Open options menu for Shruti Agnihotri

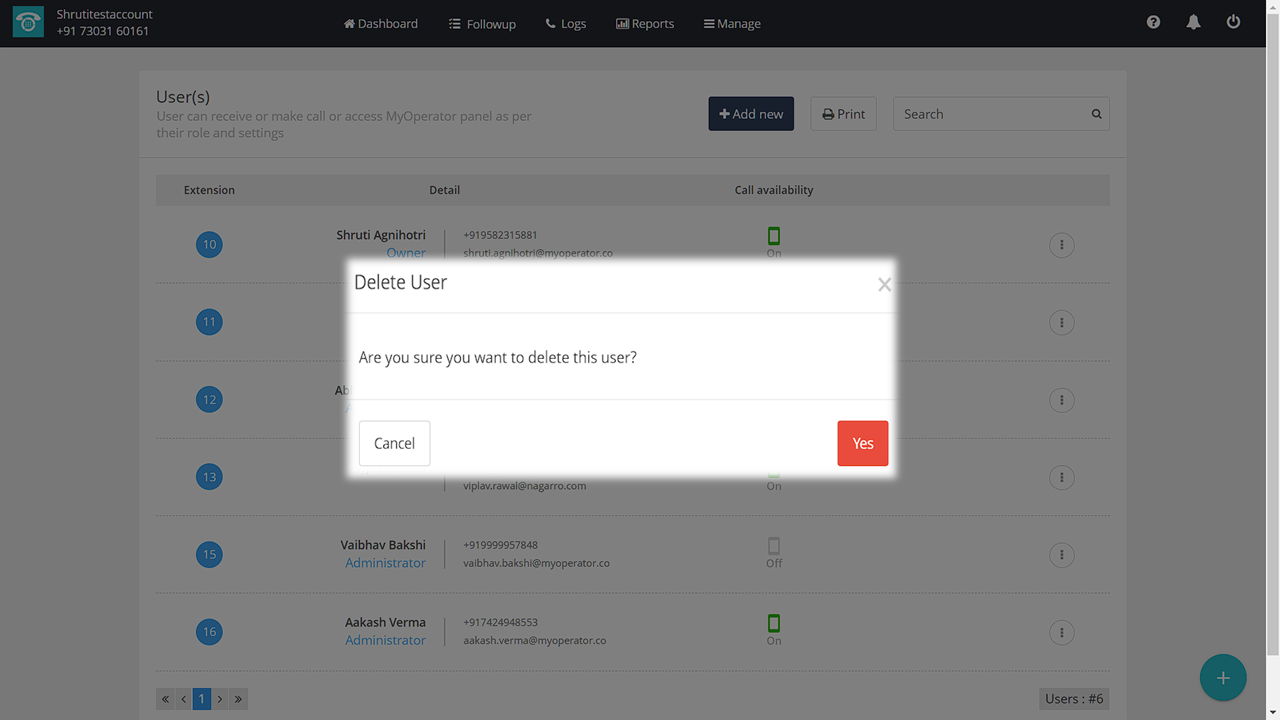[1061, 245]
